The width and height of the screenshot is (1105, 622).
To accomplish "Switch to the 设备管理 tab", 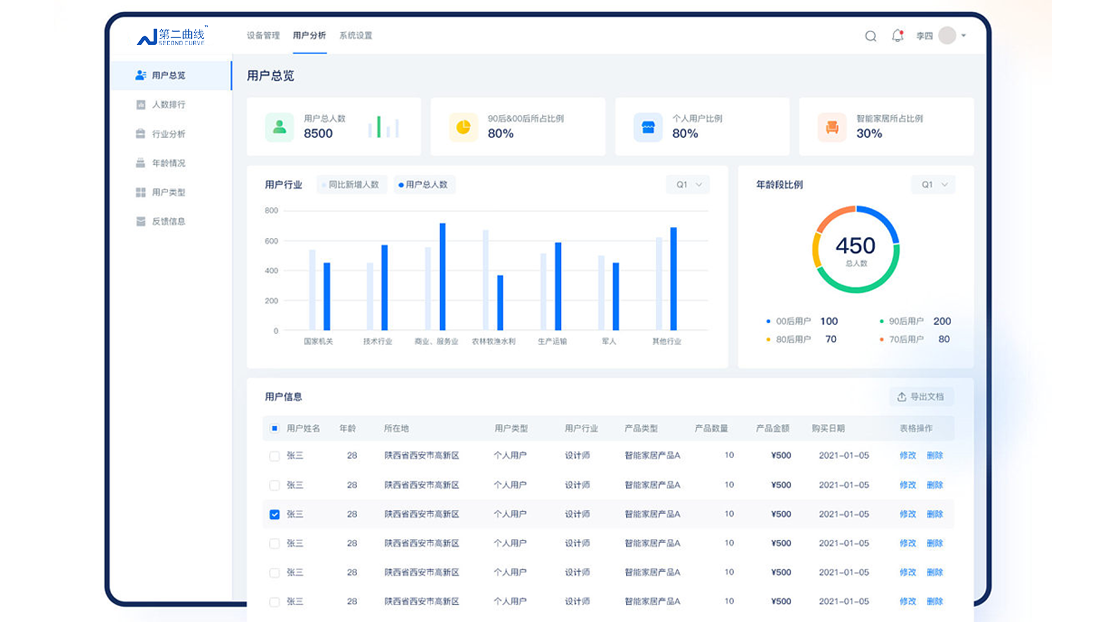I will [x=263, y=36].
